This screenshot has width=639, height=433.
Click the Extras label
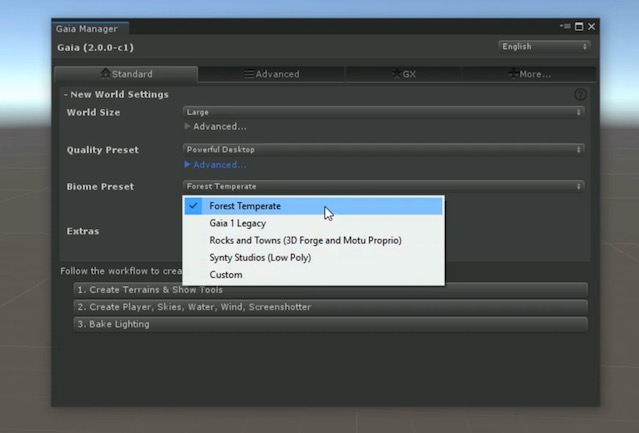(83, 231)
